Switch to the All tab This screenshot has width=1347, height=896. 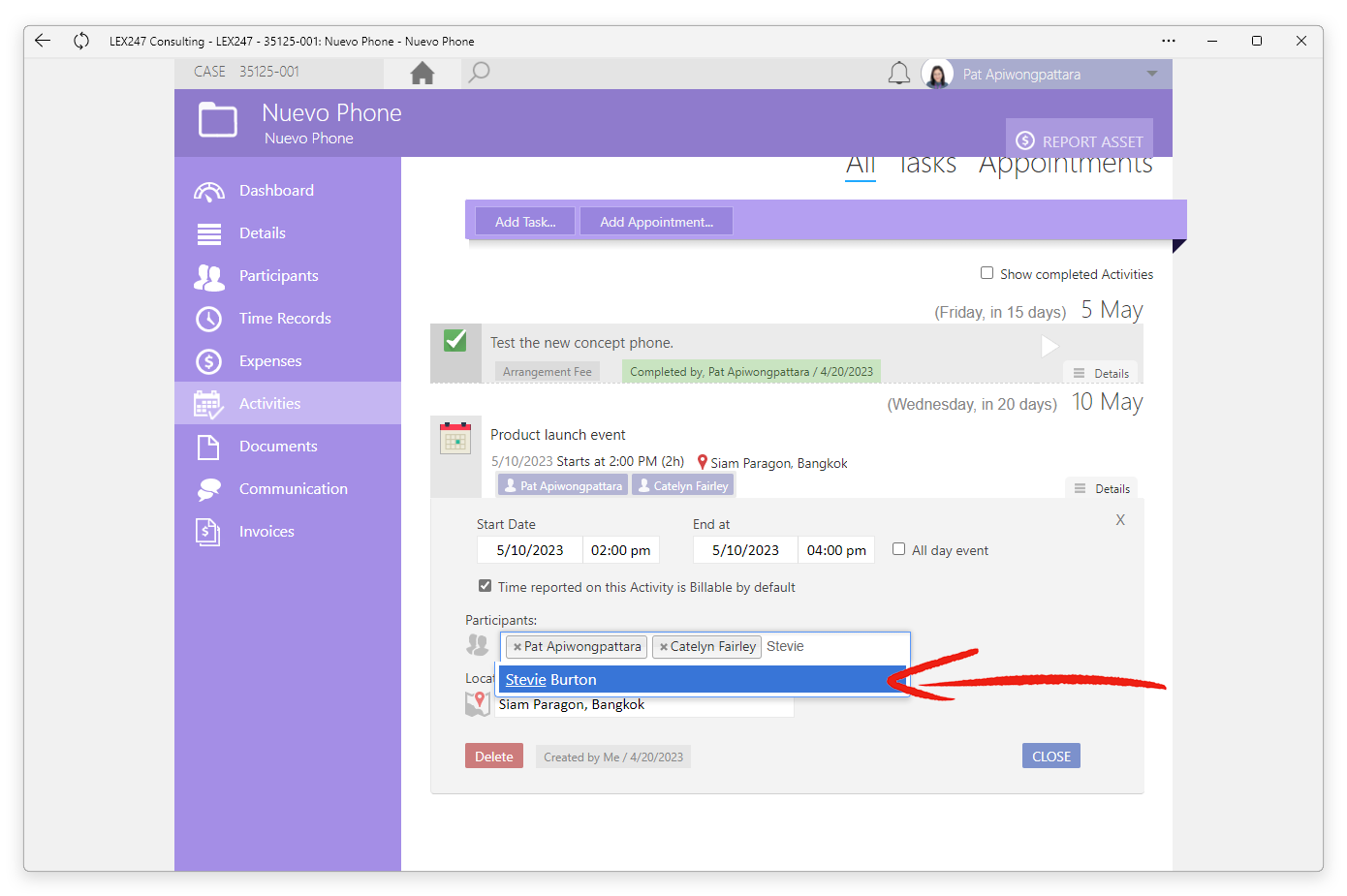coord(861,165)
